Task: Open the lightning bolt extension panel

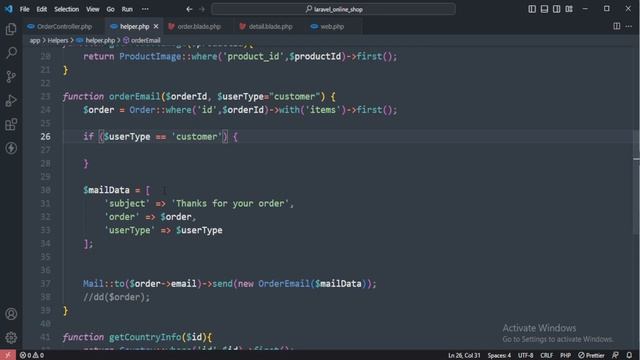Action: [11, 148]
